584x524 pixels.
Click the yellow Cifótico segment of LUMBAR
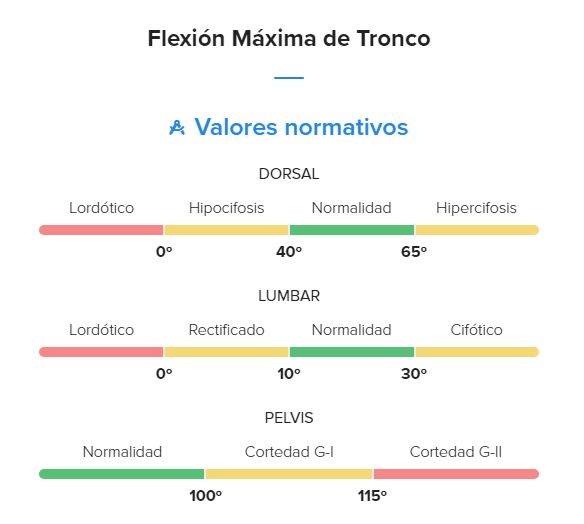click(x=477, y=352)
